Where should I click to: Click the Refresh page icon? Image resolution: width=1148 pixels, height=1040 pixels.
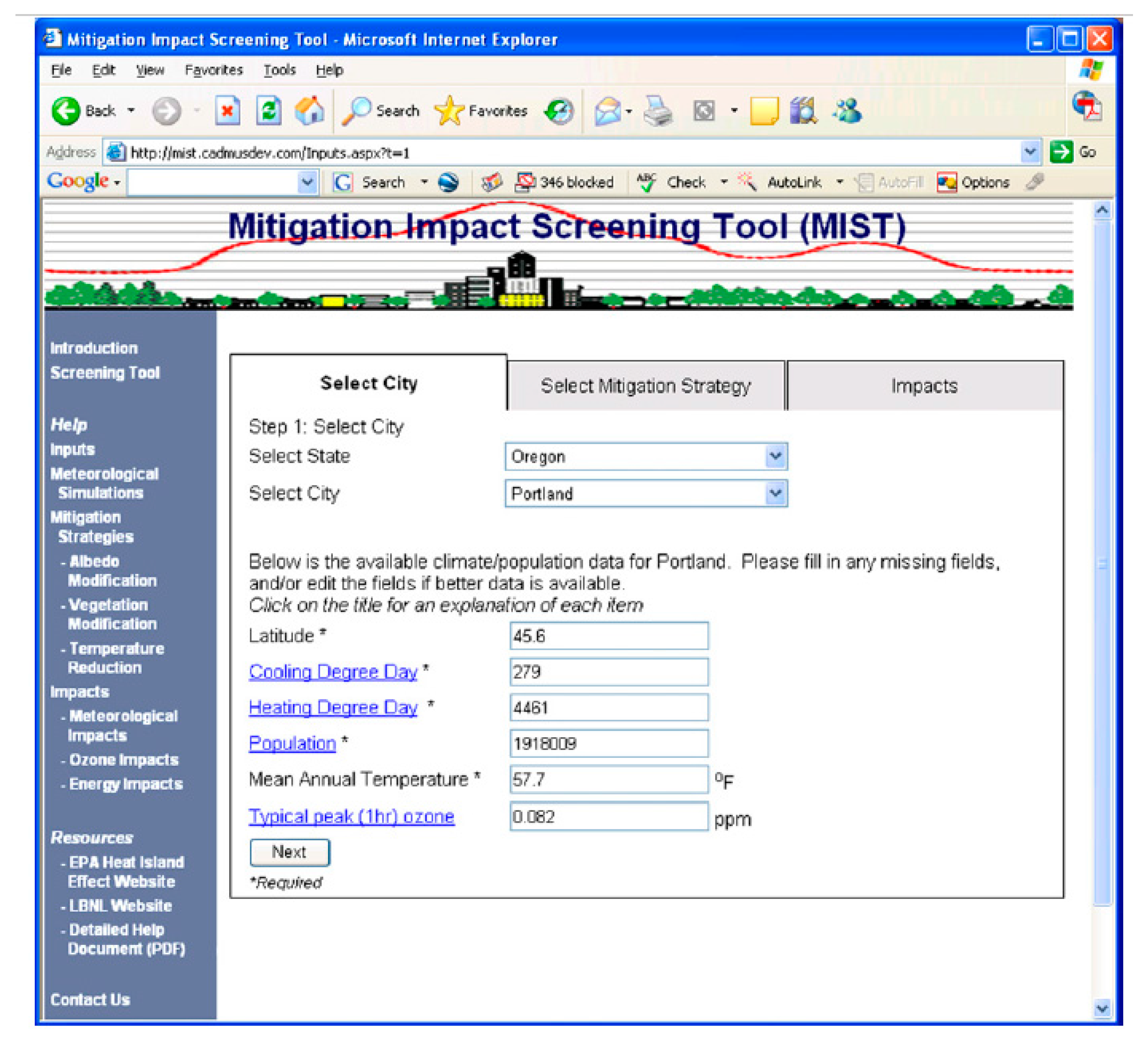[x=268, y=111]
